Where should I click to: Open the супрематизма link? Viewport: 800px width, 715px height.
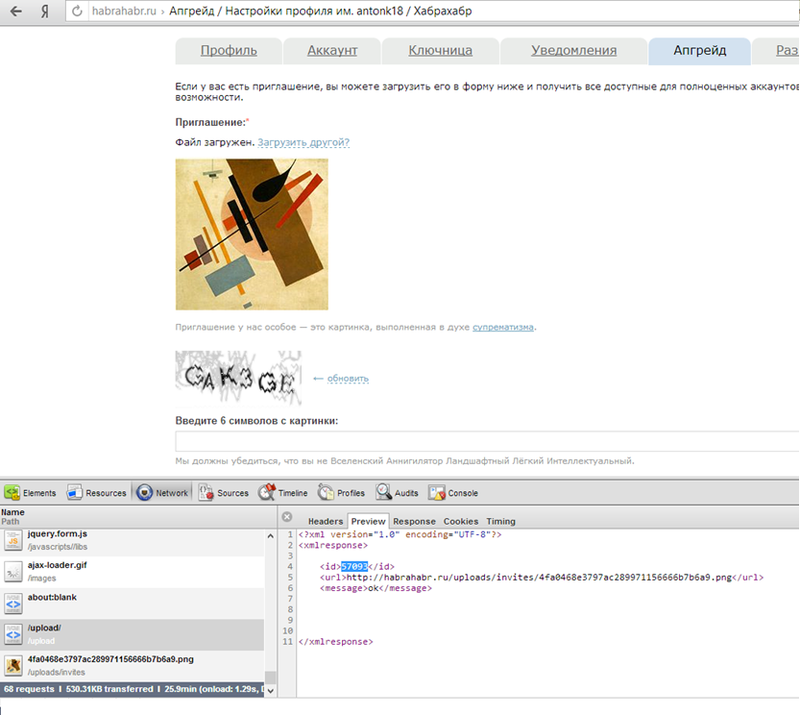(x=503, y=327)
